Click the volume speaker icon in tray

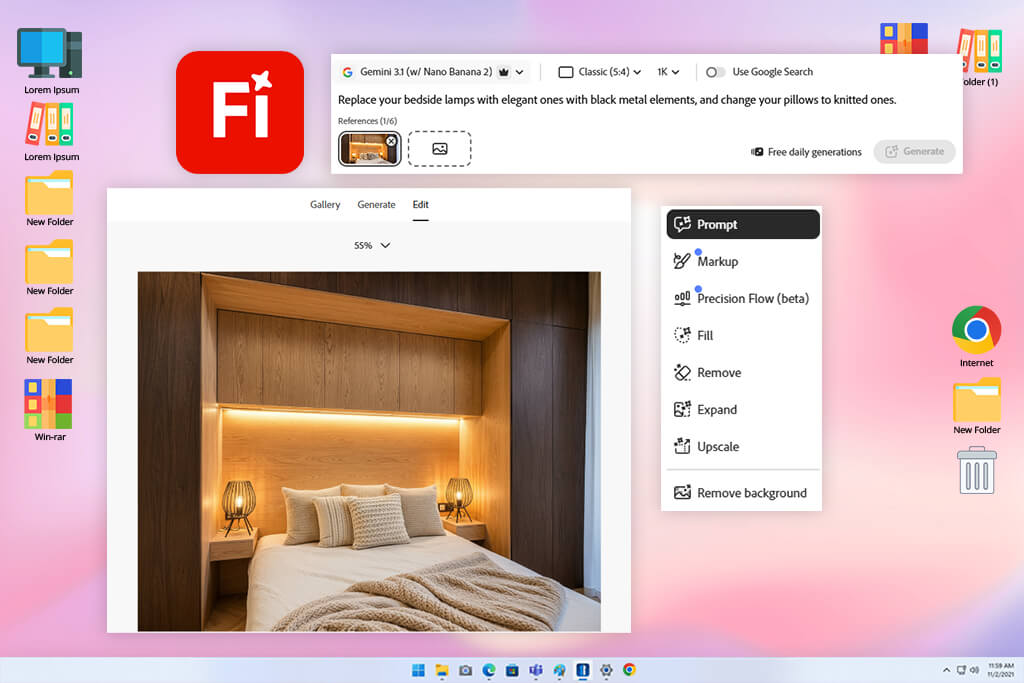pyautogui.click(x=974, y=670)
